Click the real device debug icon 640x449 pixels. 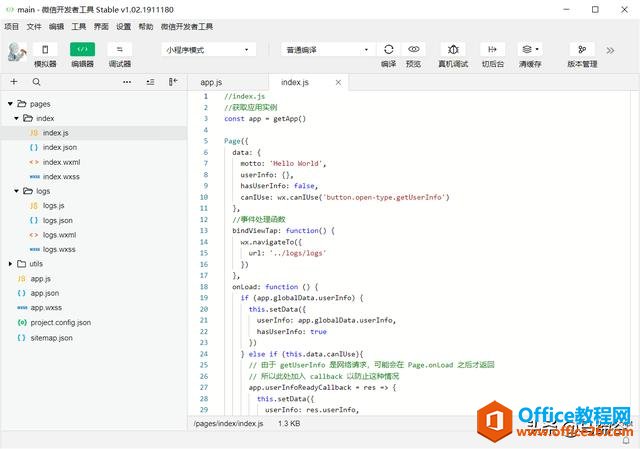click(x=453, y=49)
